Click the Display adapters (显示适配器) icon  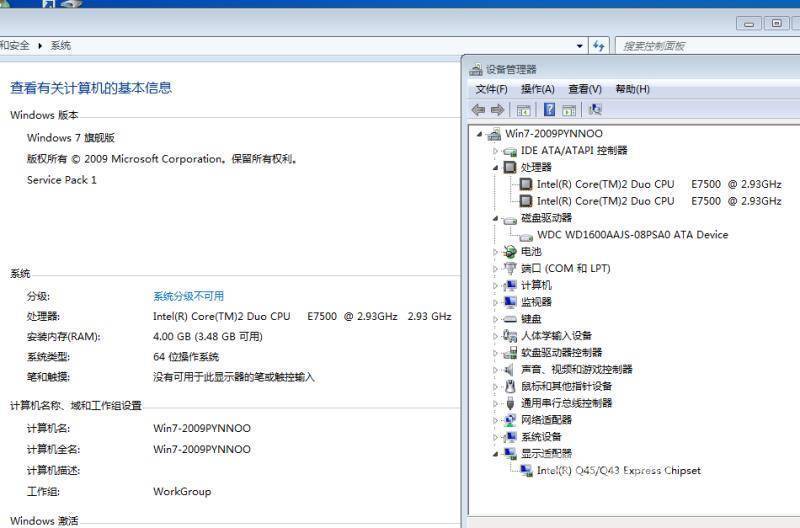[x=510, y=453]
